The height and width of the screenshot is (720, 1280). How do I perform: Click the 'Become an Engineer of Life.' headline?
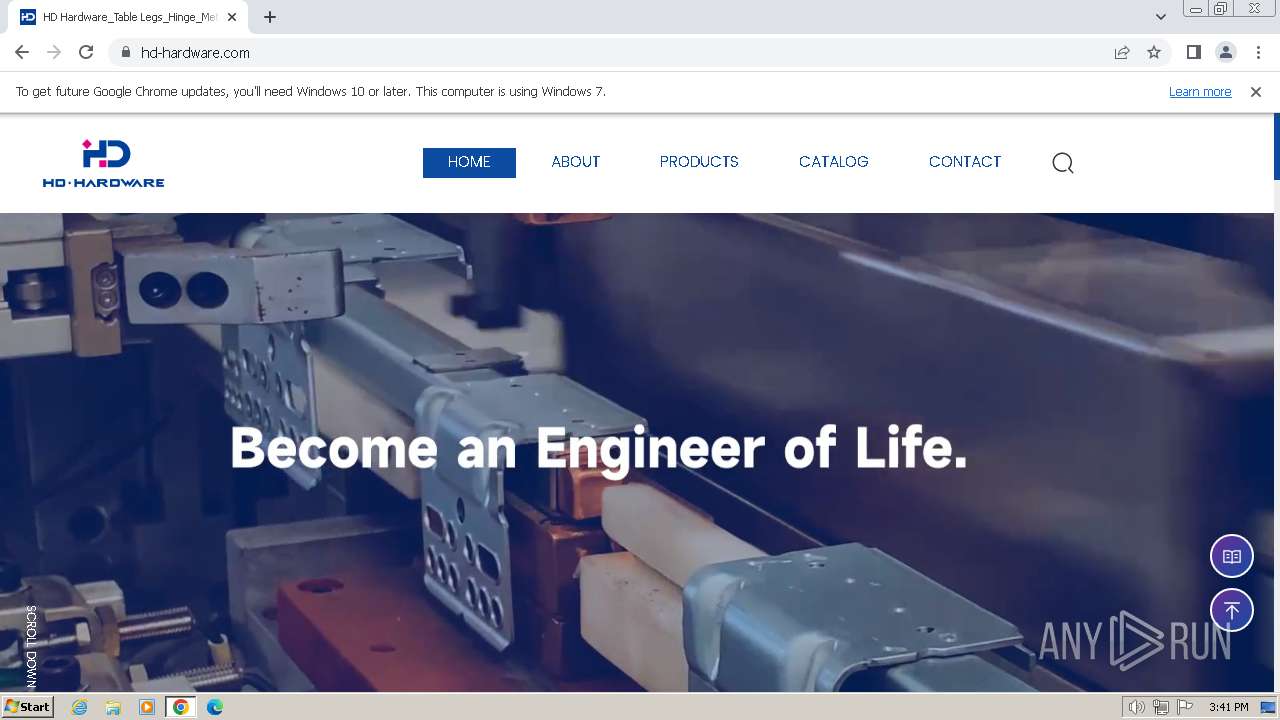coord(599,448)
